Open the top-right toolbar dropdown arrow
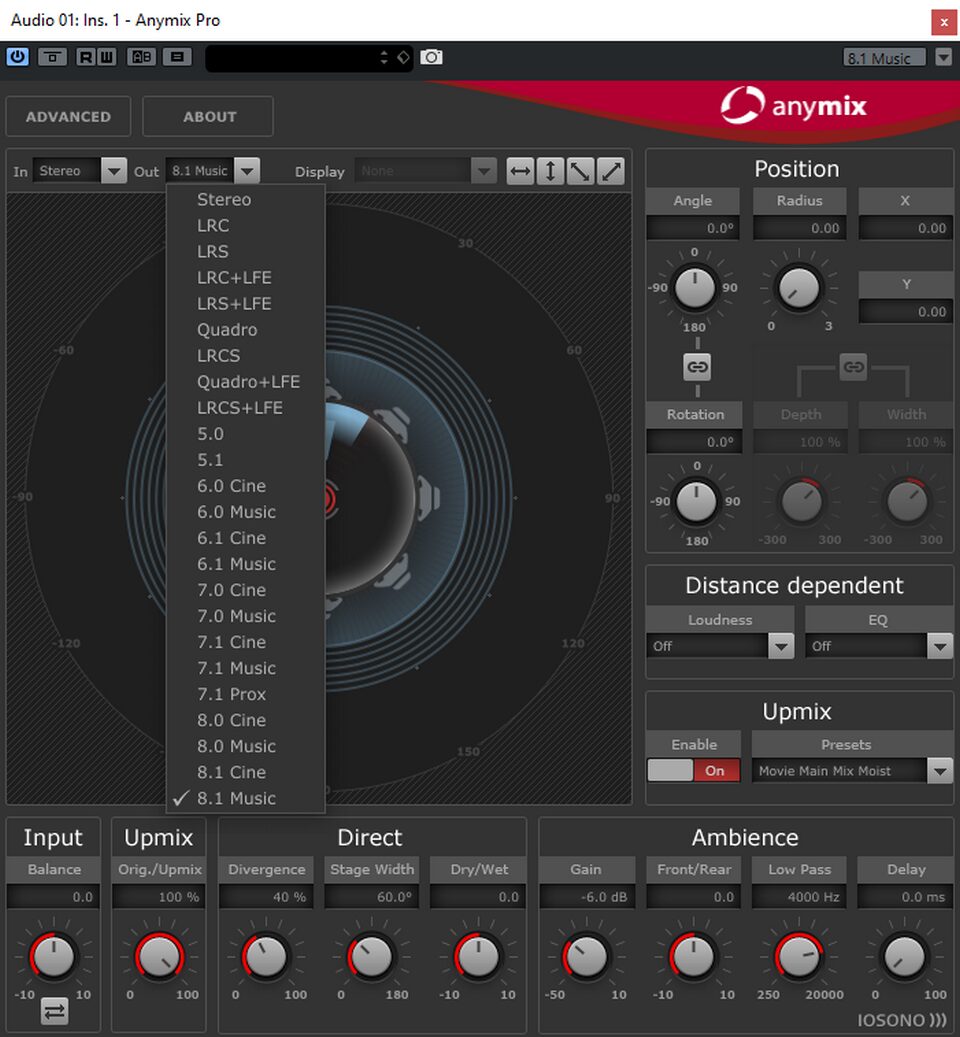 tap(944, 58)
